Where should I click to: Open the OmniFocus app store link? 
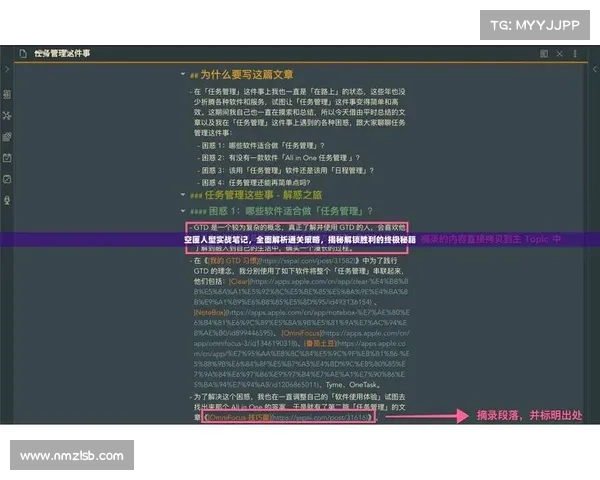301,333
